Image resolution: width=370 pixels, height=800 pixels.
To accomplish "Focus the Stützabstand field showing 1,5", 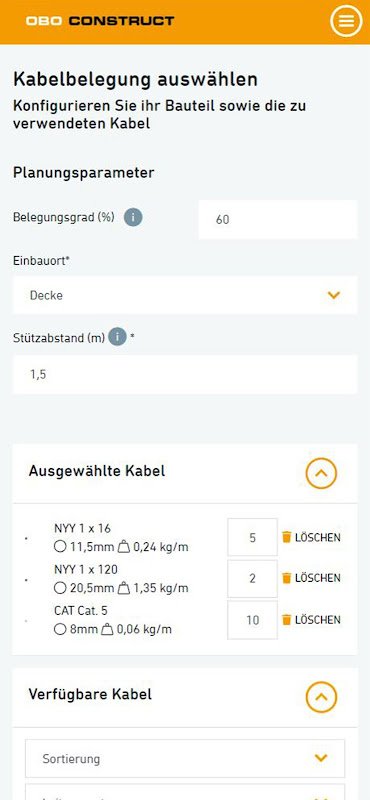I will tap(185, 374).
